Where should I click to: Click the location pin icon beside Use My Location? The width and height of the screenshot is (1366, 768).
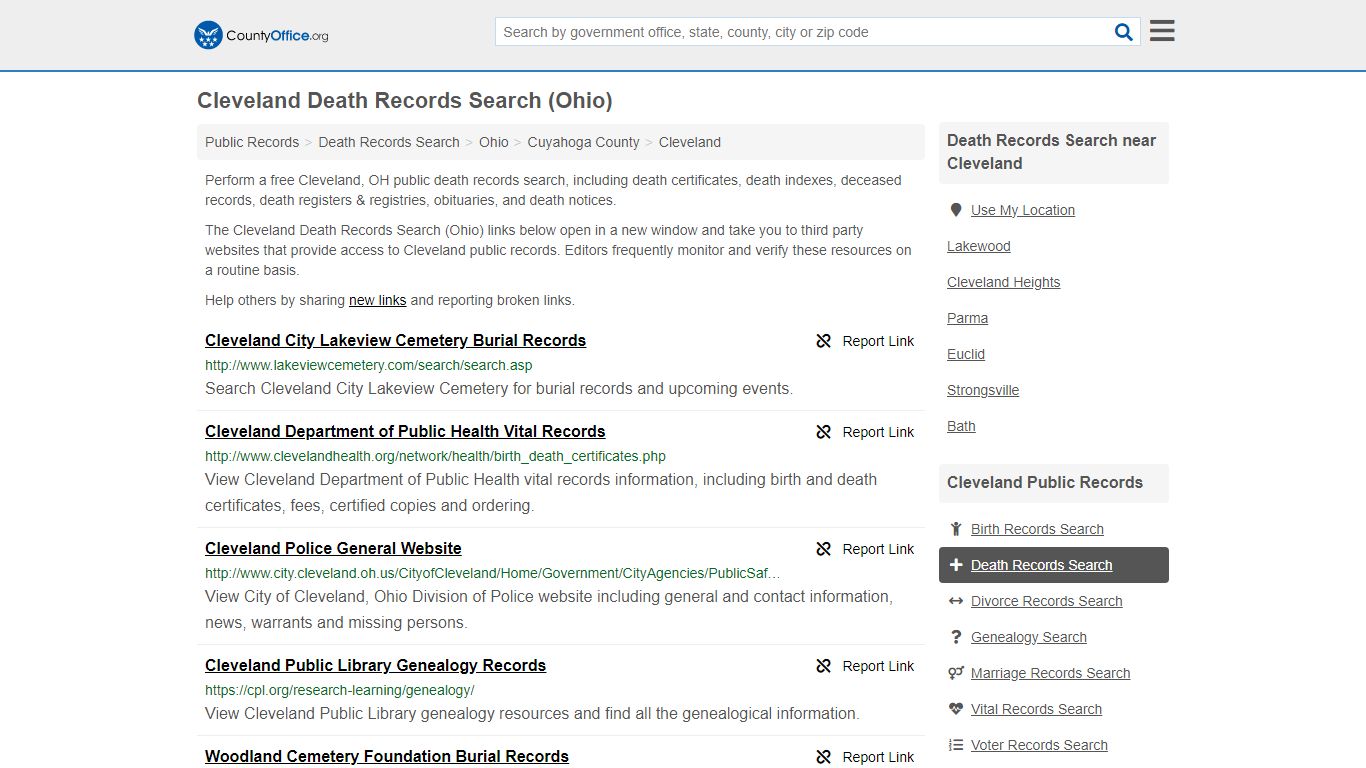pos(956,210)
